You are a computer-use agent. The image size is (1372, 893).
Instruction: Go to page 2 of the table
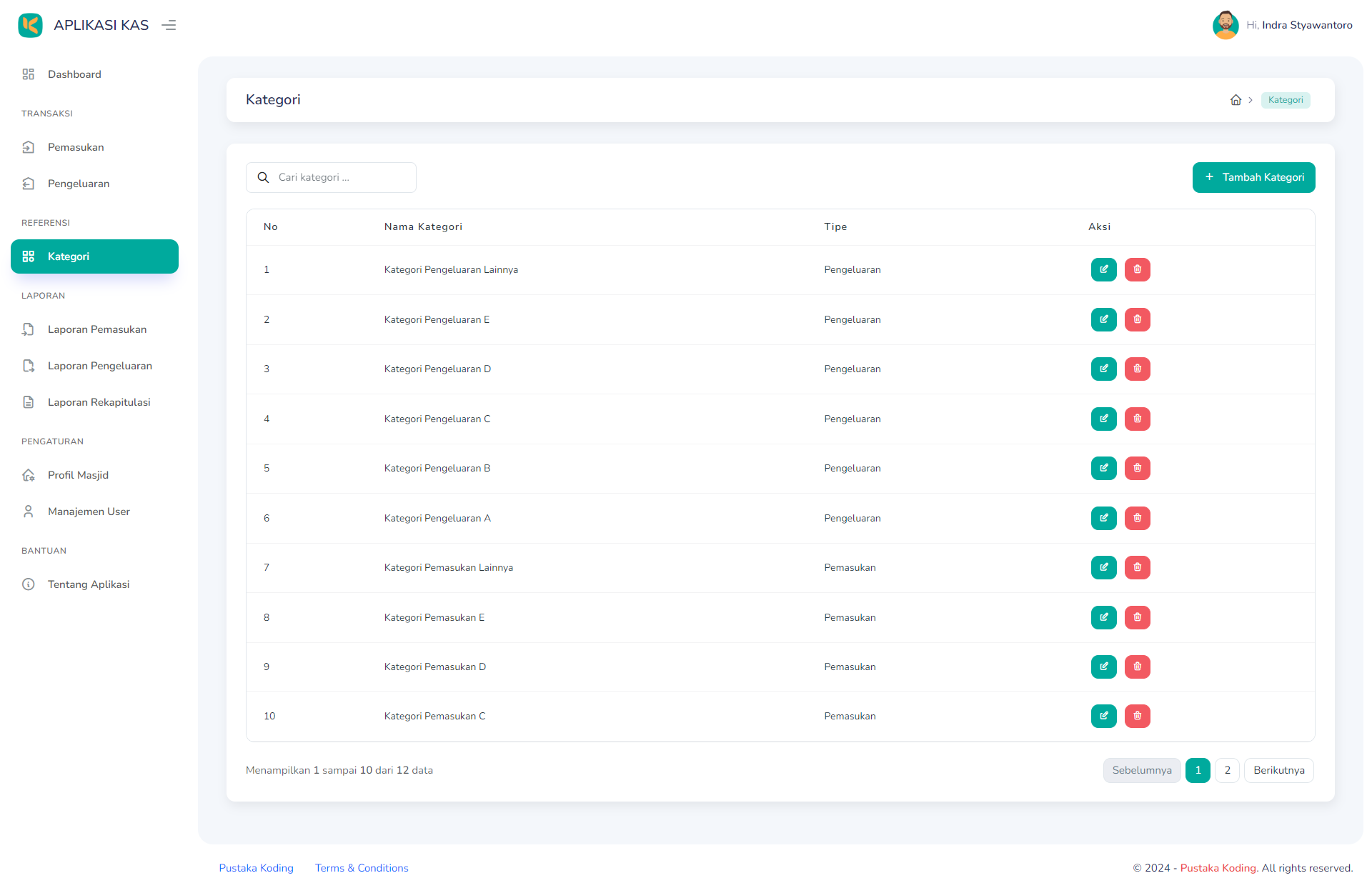click(1227, 770)
